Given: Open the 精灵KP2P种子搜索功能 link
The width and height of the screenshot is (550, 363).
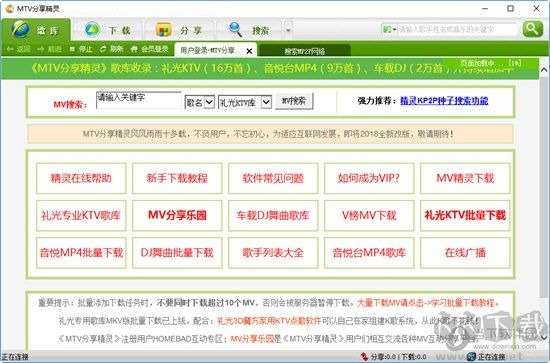Looking at the screenshot, I should 444,101.
